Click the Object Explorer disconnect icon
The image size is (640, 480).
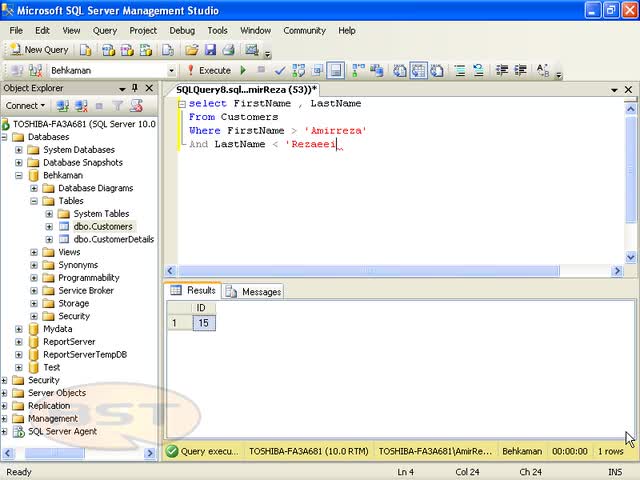click(x=81, y=106)
